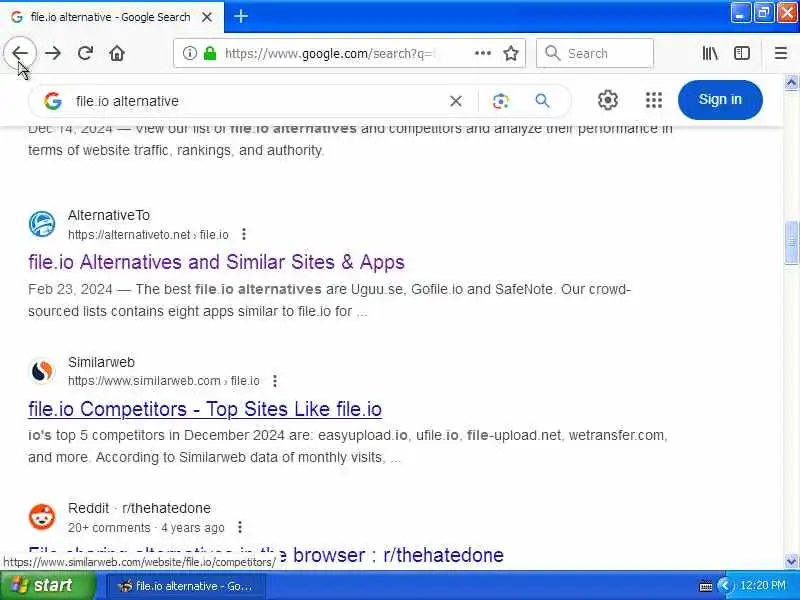Close the file.io alternative tab
Screen dimensions: 800x600
pos(207,17)
